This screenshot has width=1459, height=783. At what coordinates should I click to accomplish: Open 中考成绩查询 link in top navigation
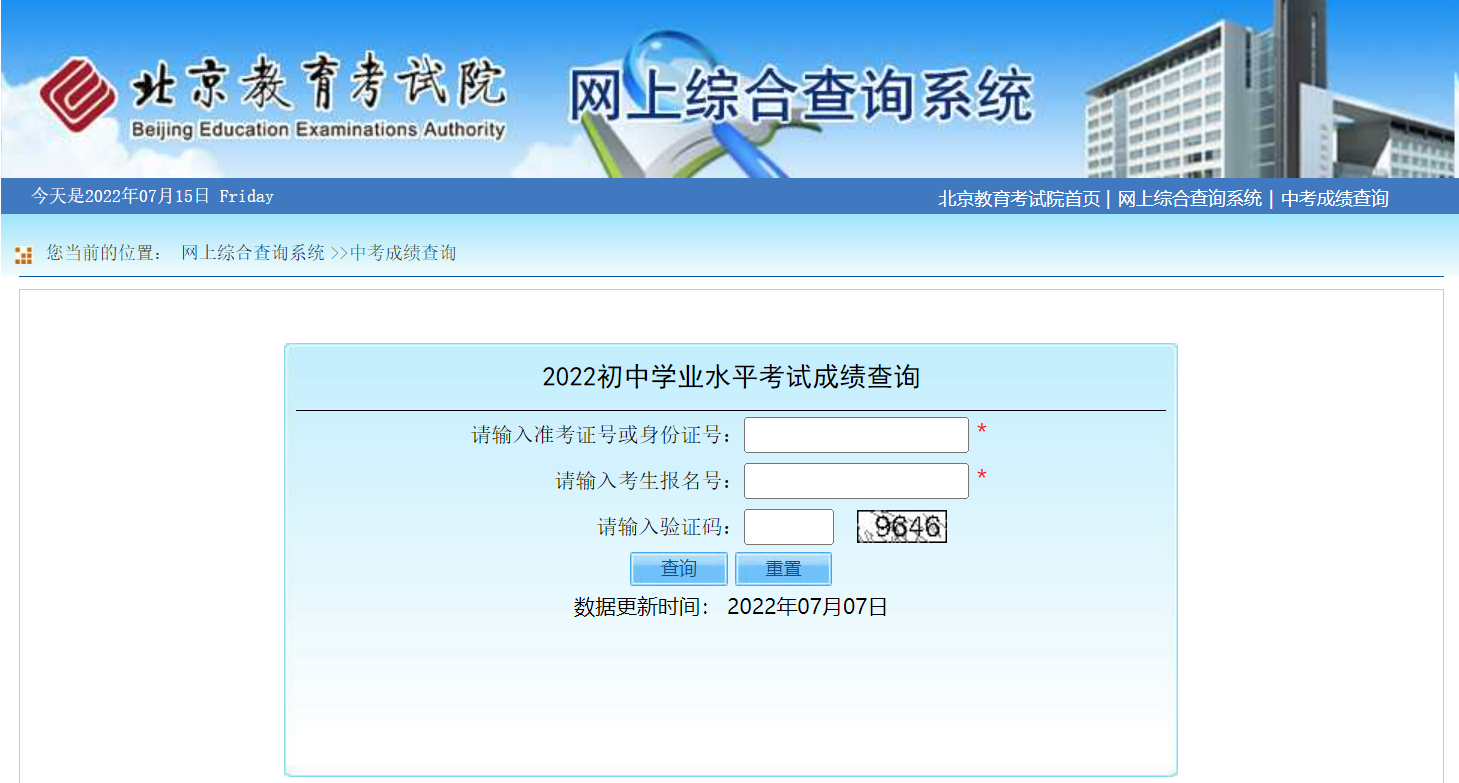(1335, 199)
